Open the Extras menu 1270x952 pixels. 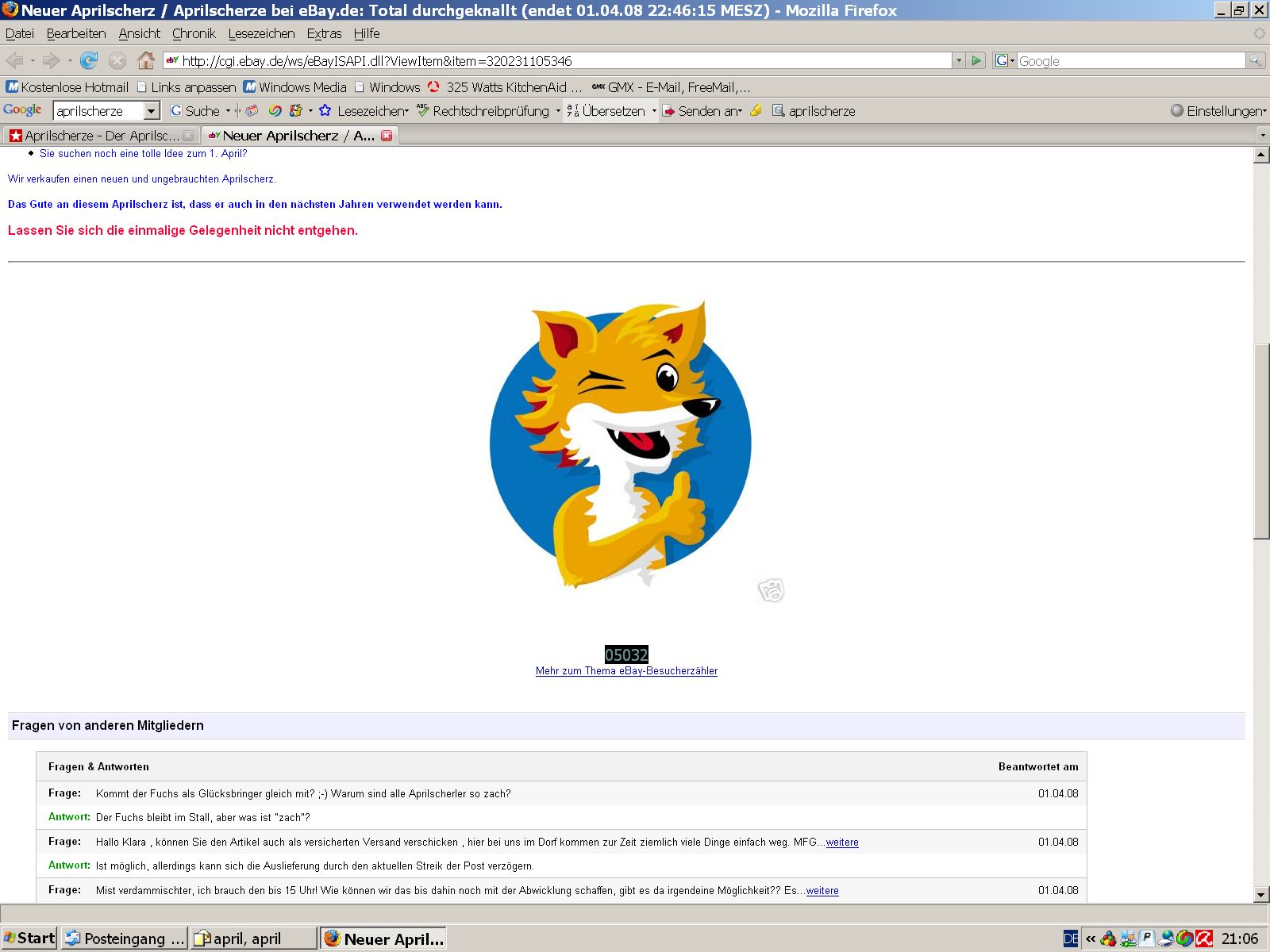click(324, 33)
